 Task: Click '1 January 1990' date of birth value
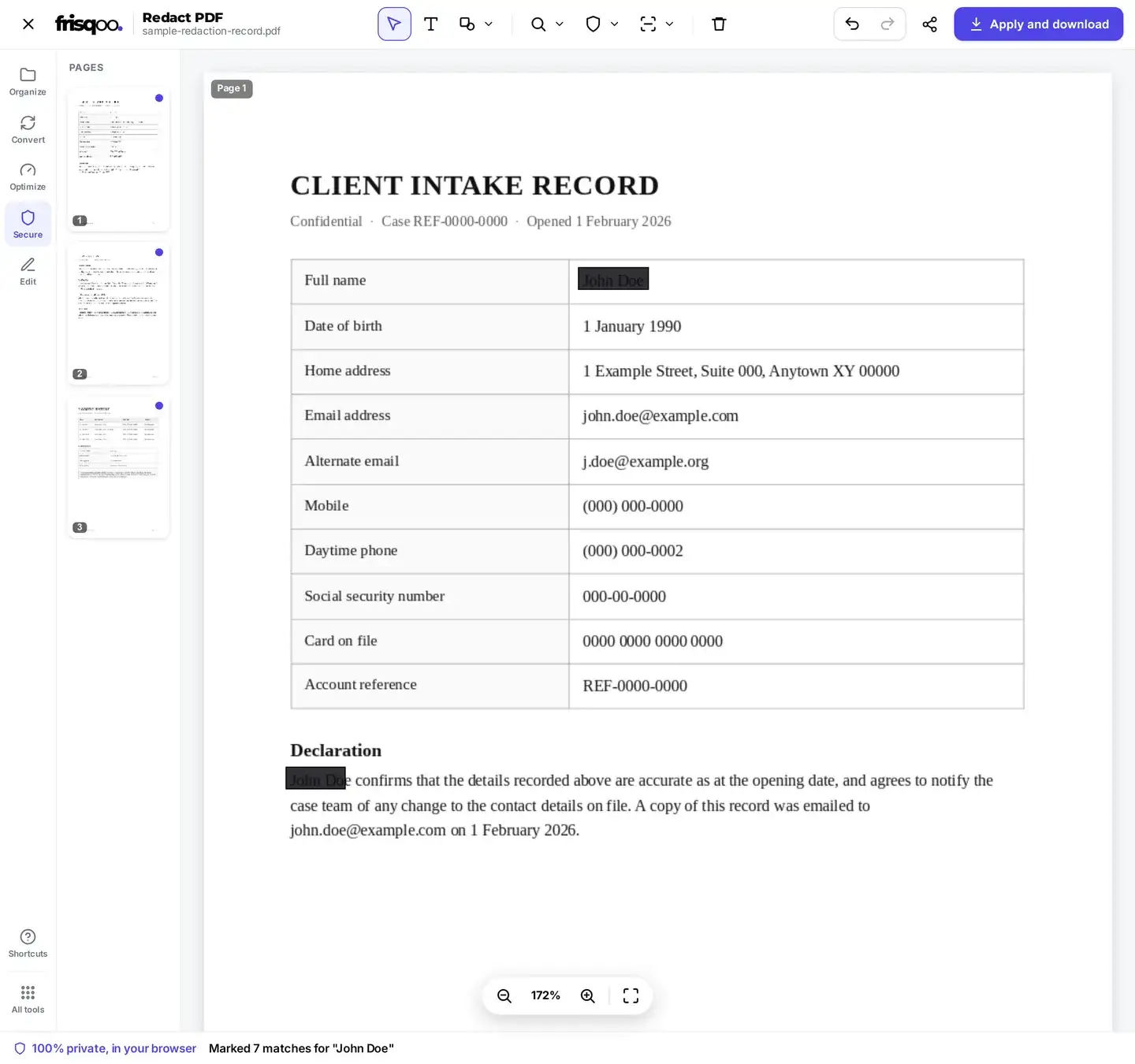632,326
